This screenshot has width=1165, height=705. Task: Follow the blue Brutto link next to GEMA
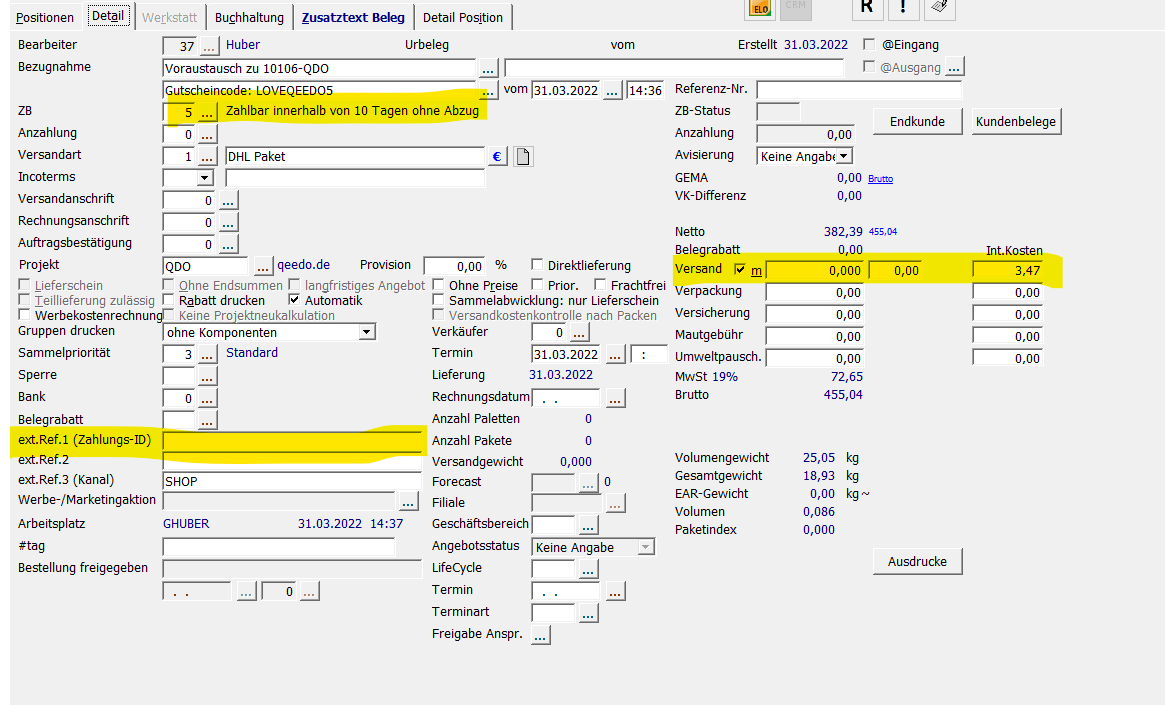coord(880,178)
